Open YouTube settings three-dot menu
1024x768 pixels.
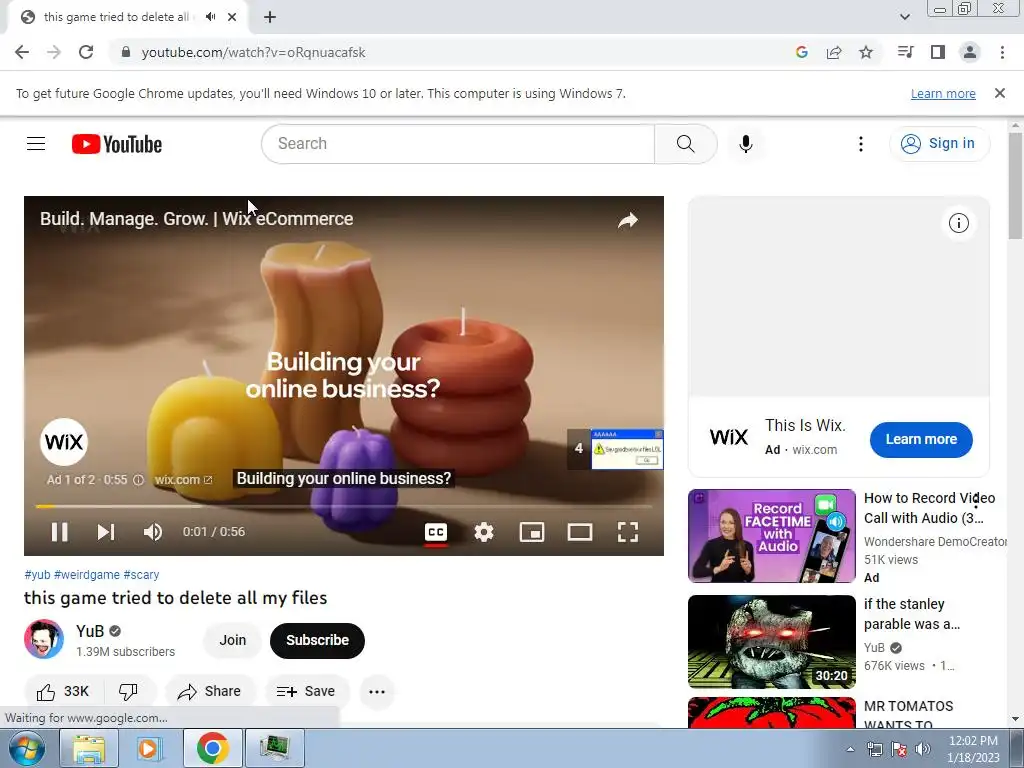(x=861, y=144)
